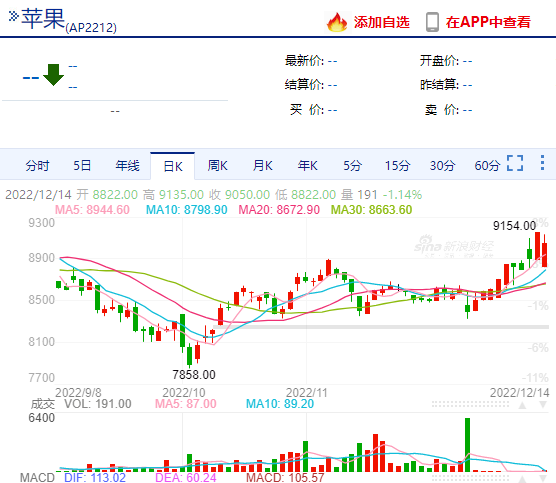
Task: Click the 添加自选 link
Action: coord(382,22)
